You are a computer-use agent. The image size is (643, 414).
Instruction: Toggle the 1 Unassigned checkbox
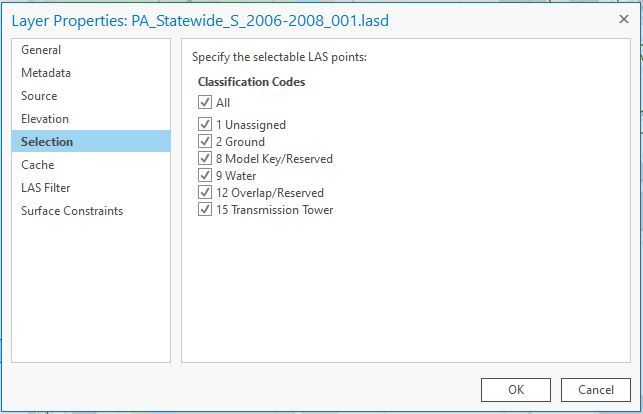[205, 125]
